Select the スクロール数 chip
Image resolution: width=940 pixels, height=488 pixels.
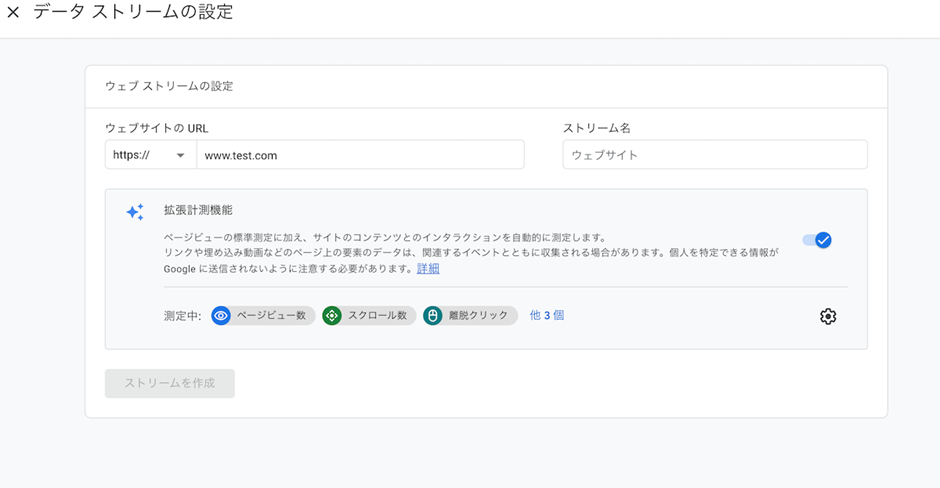[x=369, y=315]
